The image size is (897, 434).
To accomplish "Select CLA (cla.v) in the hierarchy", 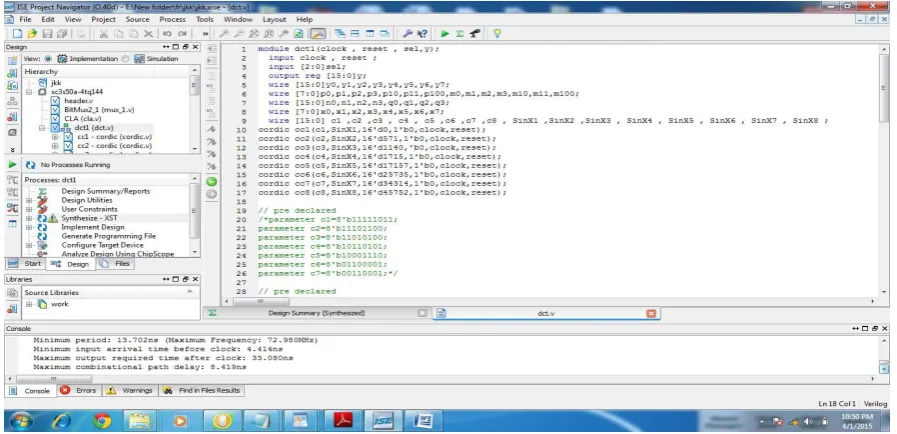I will click(x=82, y=119).
